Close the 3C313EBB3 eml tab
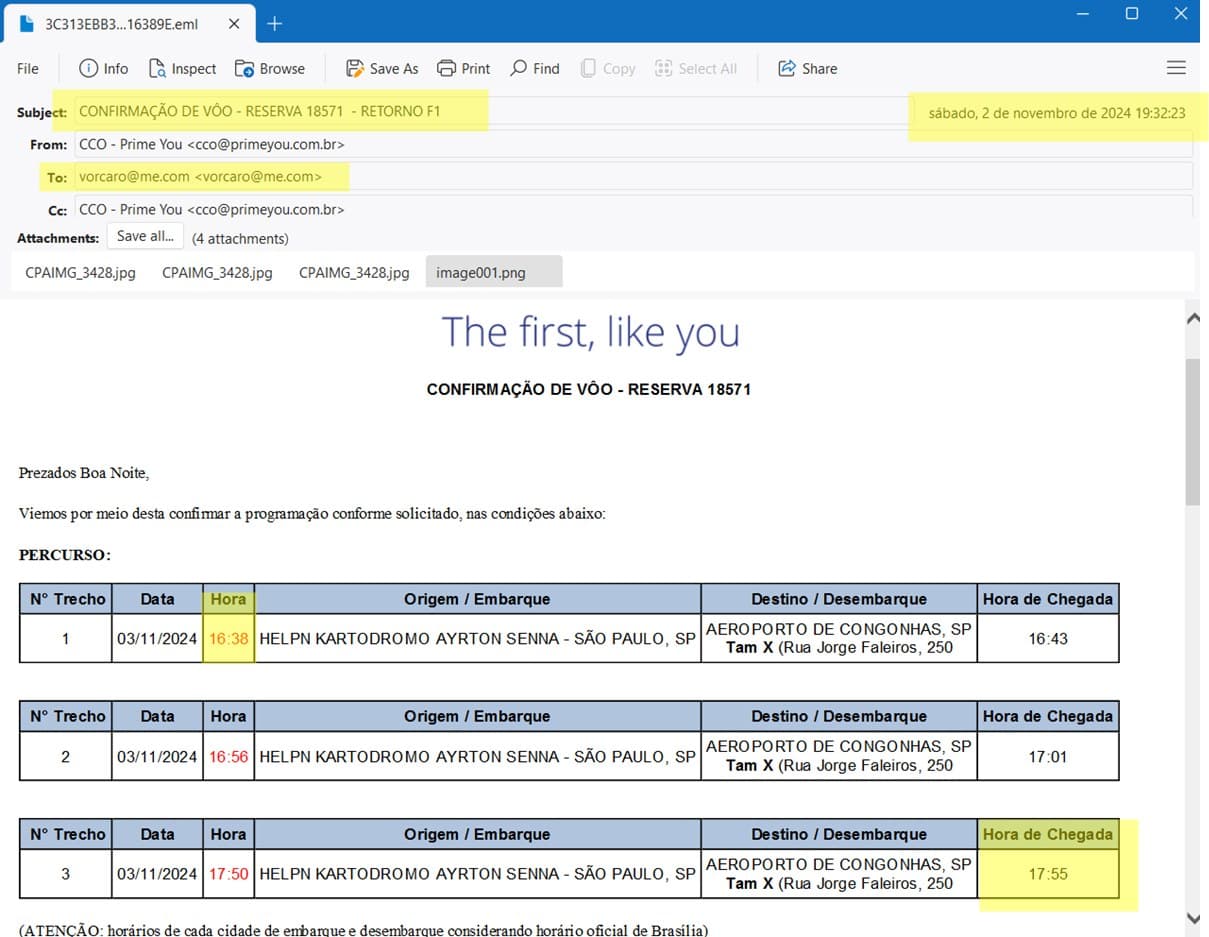The image size is (1209, 937). coord(236,23)
